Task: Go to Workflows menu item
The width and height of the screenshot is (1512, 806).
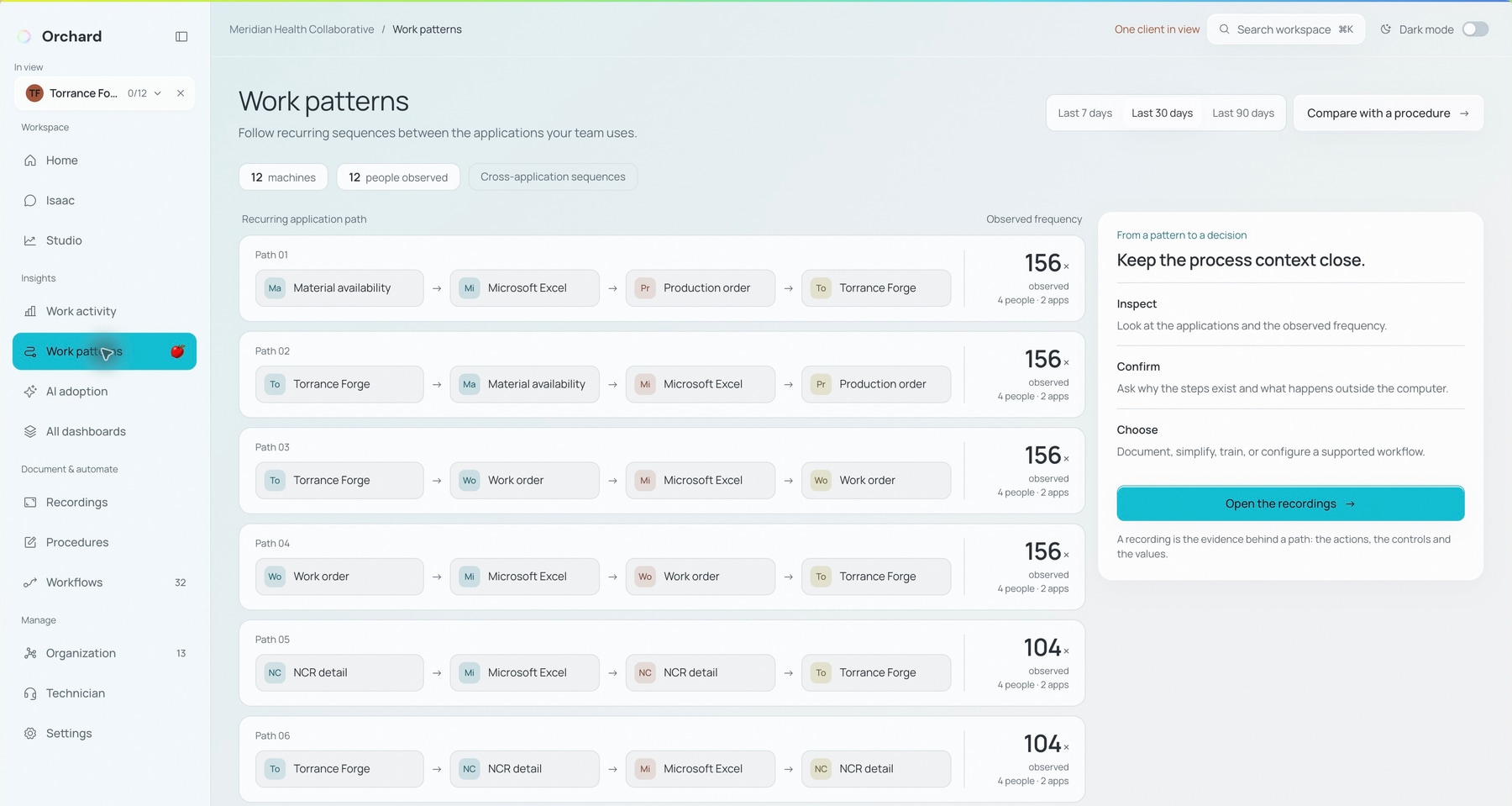Action: [105, 582]
